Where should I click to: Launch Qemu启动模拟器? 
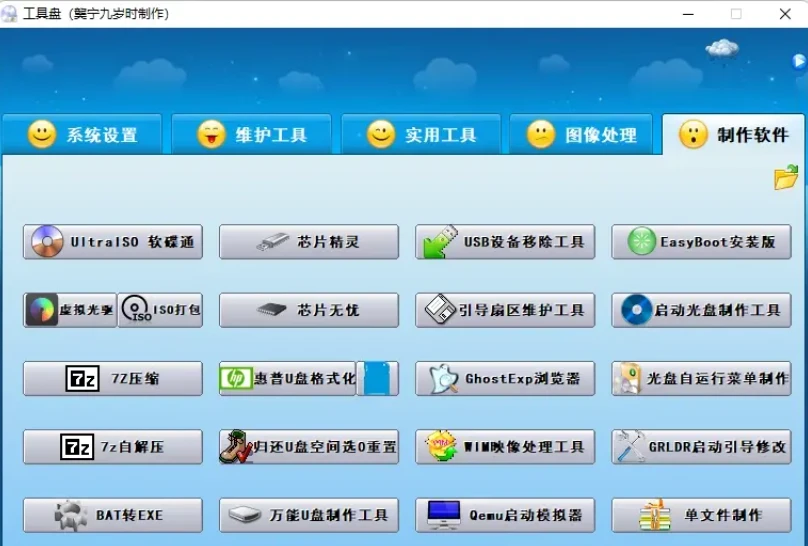pos(505,515)
